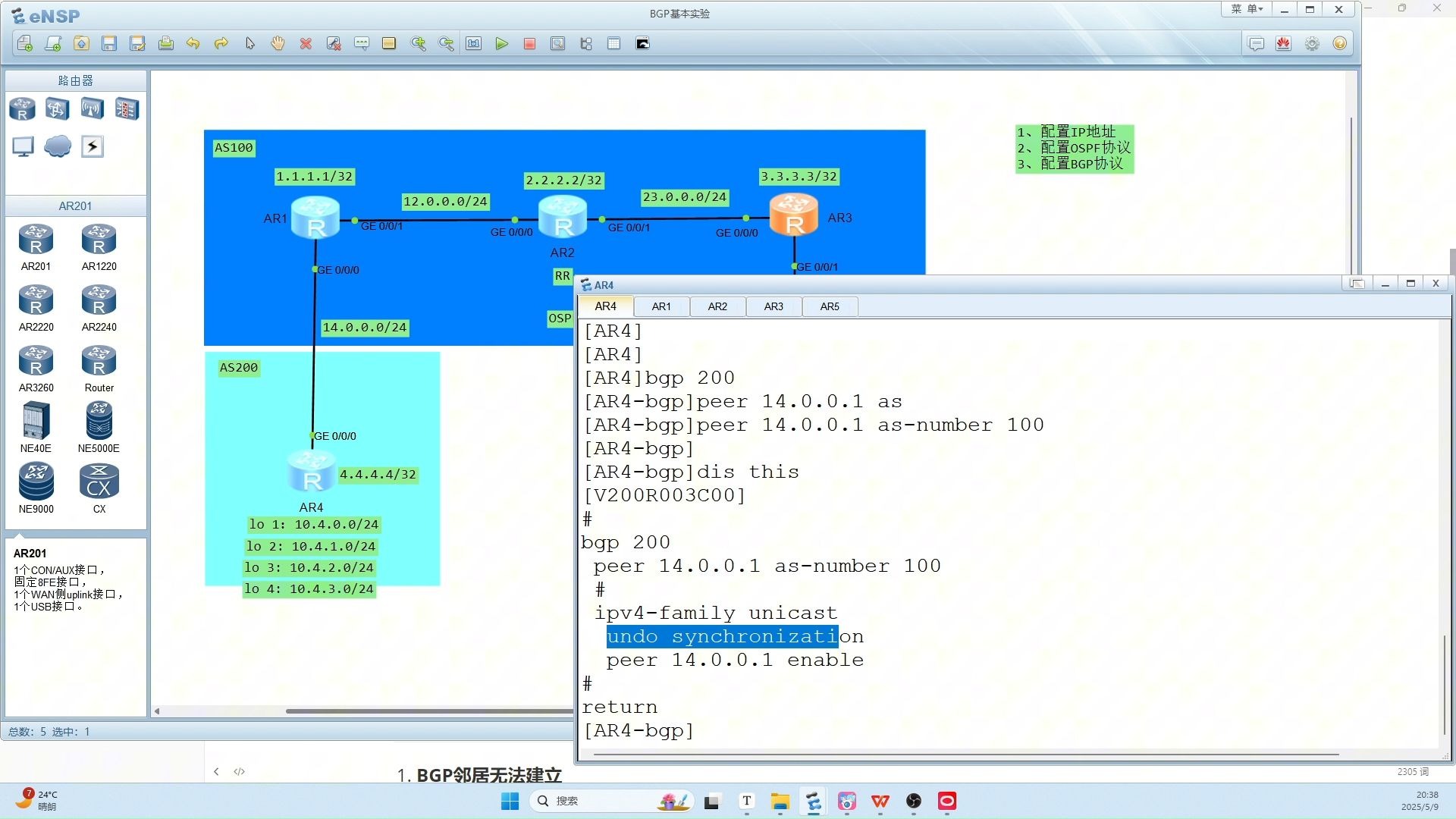This screenshot has width=1456, height=819.
Task: Click the terminal horizontal scrollbar
Action: coord(965,755)
